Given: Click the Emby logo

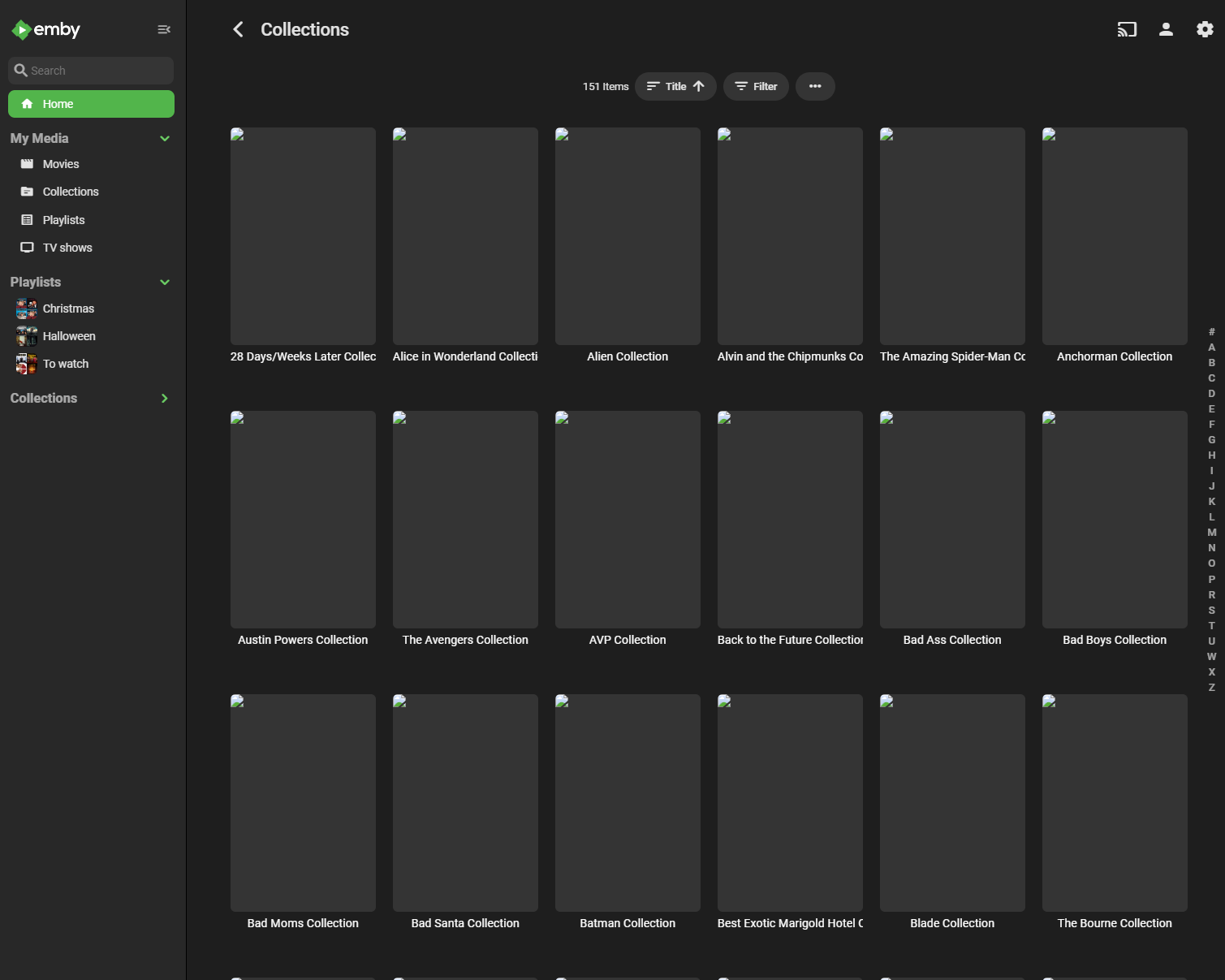Looking at the screenshot, I should 46,30.
